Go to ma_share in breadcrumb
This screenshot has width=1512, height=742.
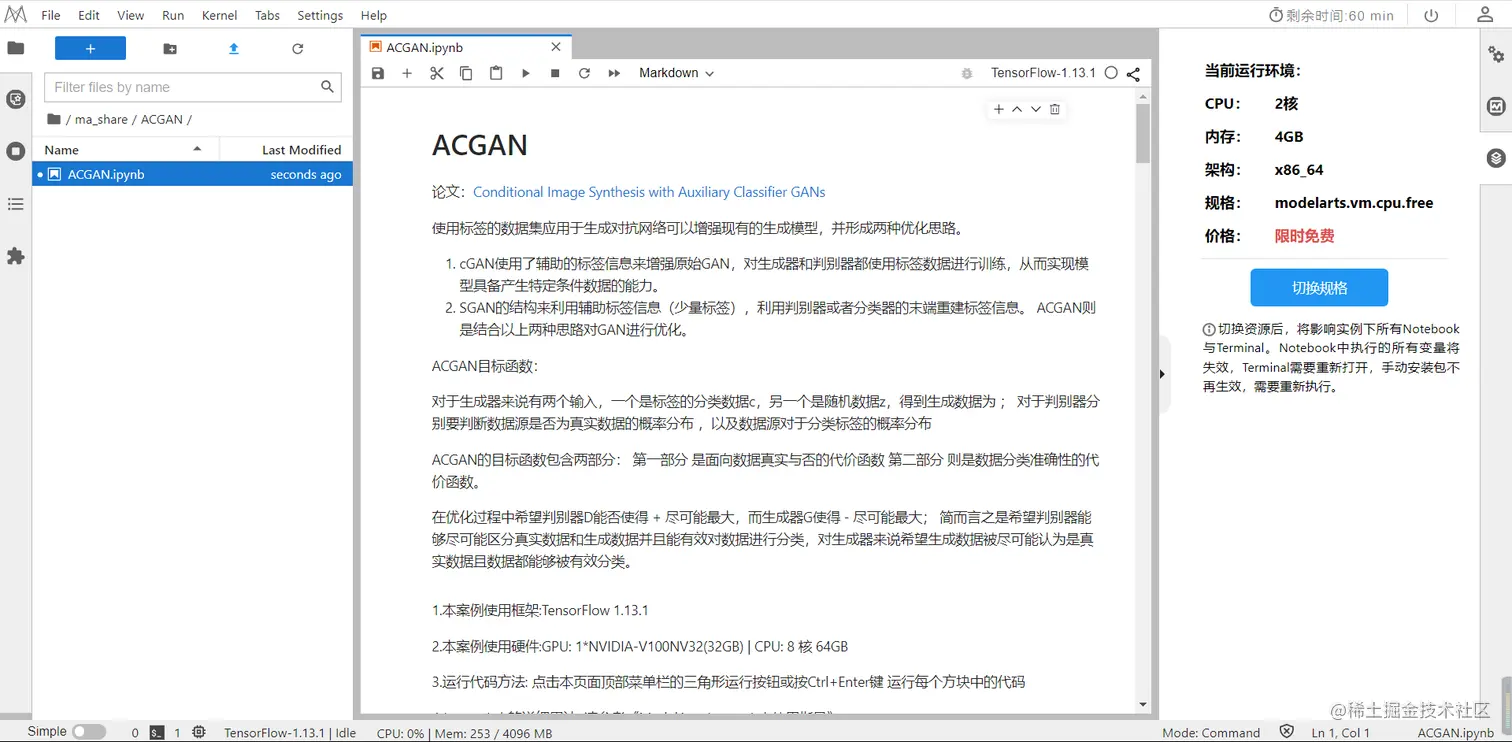(102, 119)
